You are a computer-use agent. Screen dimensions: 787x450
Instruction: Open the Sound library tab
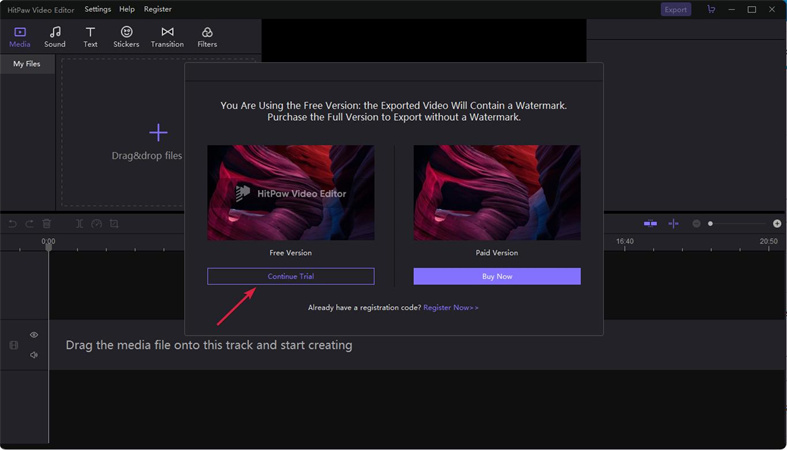pyautogui.click(x=55, y=37)
